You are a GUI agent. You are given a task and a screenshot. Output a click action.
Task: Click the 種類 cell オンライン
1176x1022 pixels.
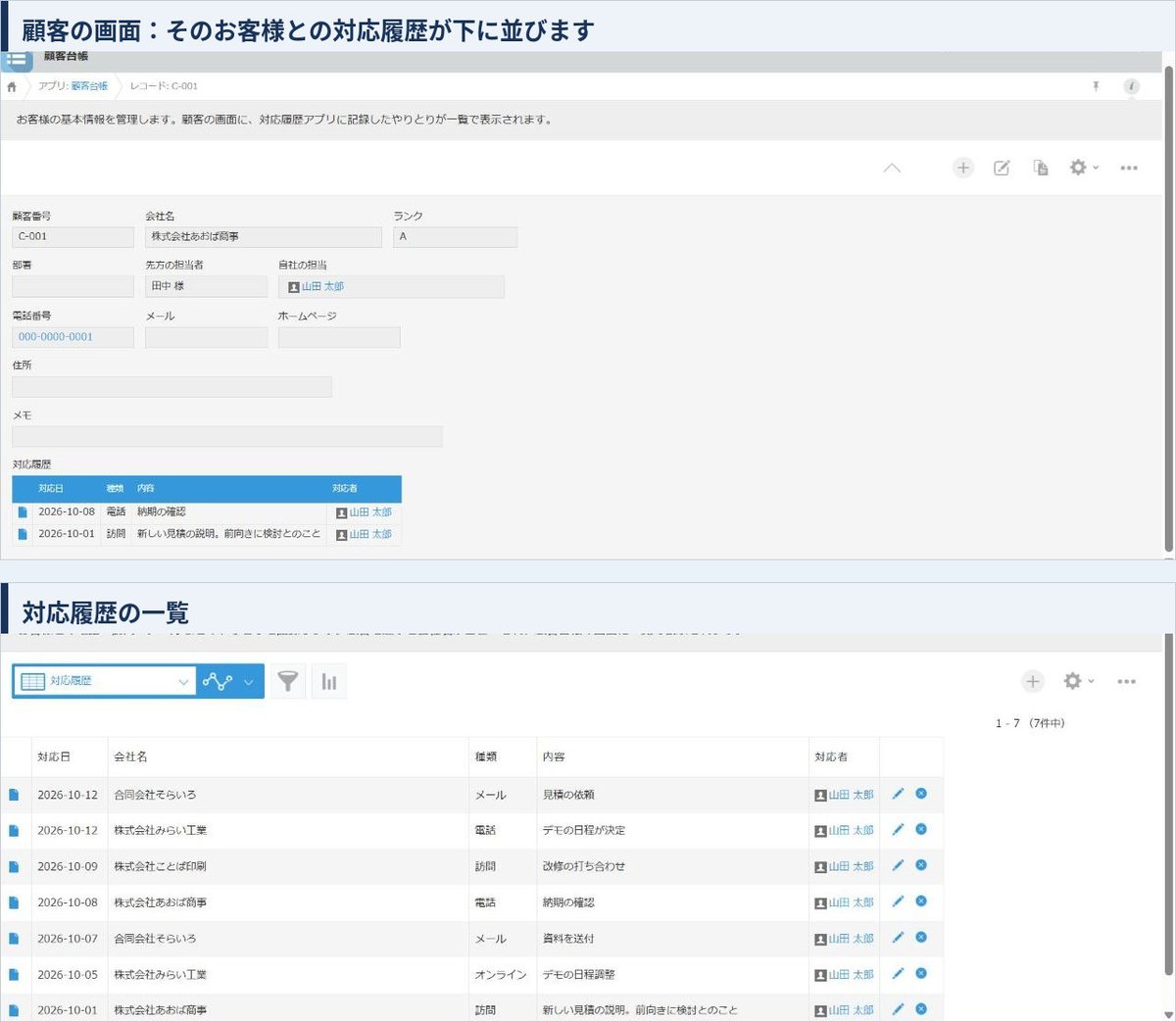point(501,975)
